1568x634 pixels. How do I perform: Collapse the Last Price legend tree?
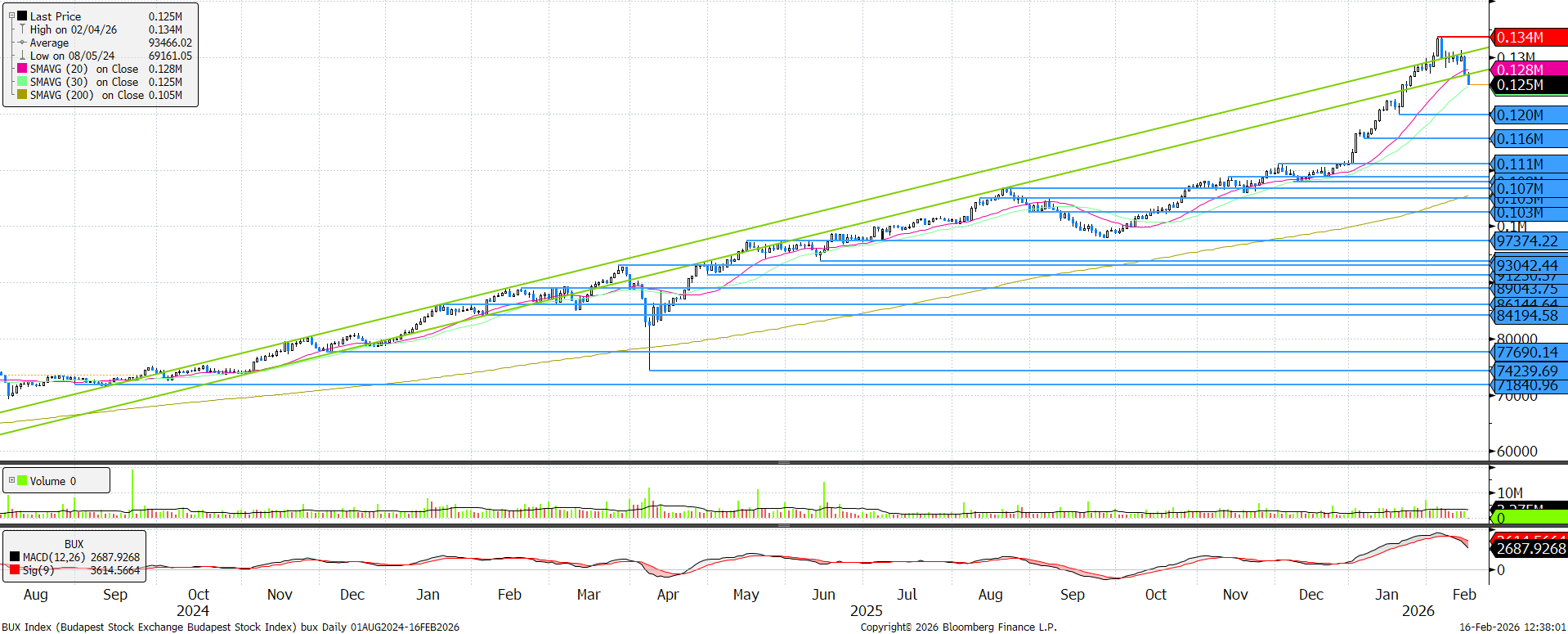[x=11, y=16]
